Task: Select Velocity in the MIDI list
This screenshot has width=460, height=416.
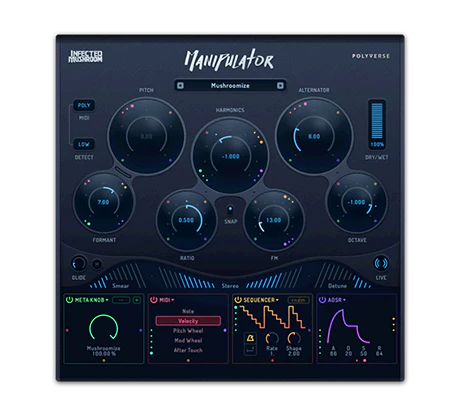Action: pyautogui.click(x=188, y=321)
